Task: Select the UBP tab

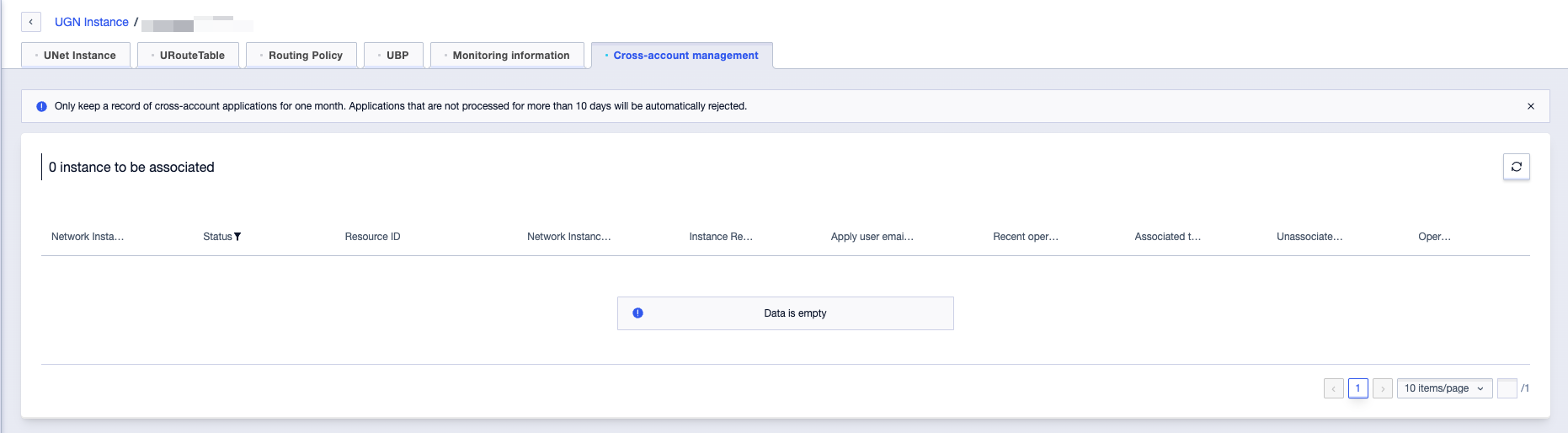Action: click(x=394, y=56)
